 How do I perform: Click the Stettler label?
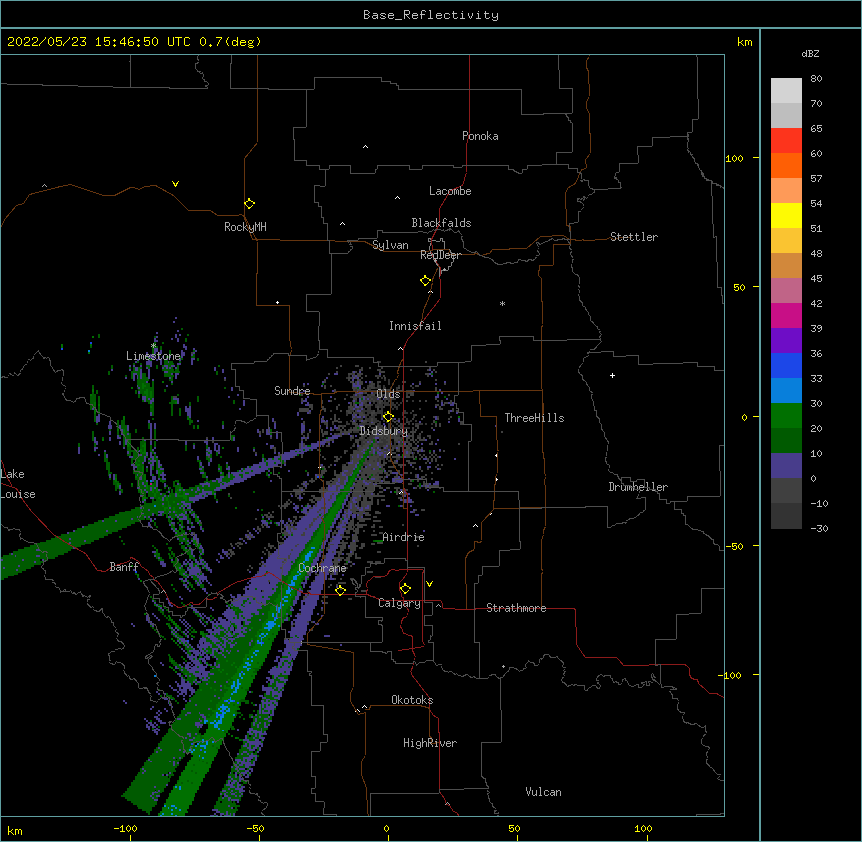(633, 237)
